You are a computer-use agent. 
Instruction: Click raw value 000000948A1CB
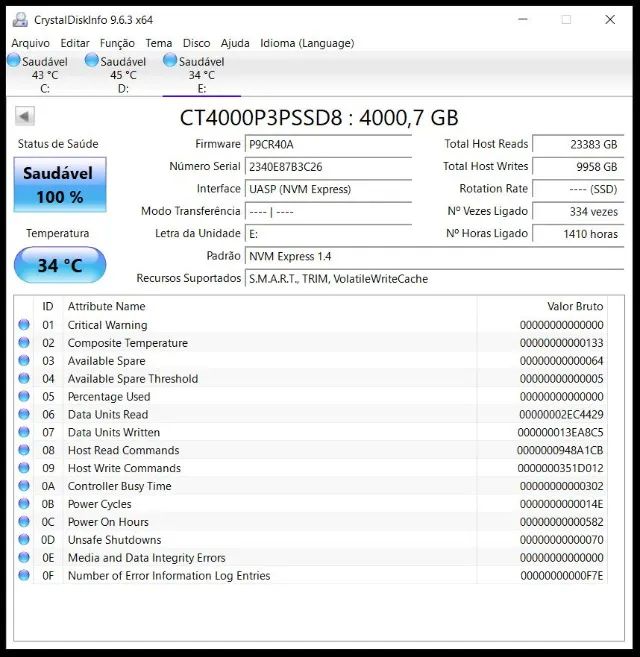click(x=560, y=450)
